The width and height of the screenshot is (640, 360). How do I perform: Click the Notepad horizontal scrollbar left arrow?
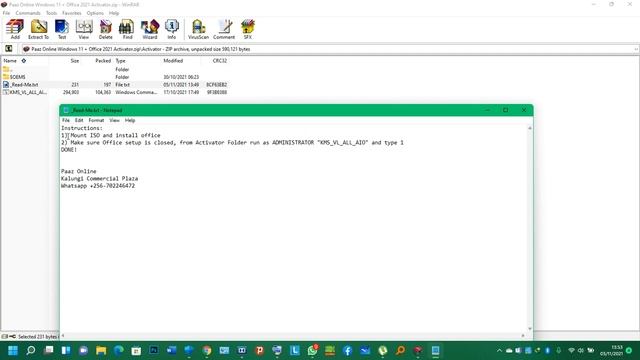tap(63, 336)
